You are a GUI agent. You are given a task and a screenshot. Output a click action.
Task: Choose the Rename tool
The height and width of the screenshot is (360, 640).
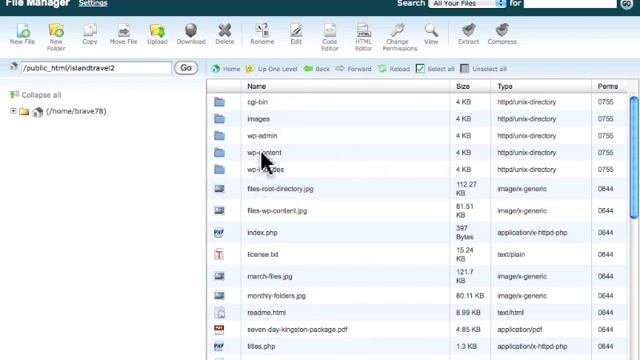[x=262, y=34]
